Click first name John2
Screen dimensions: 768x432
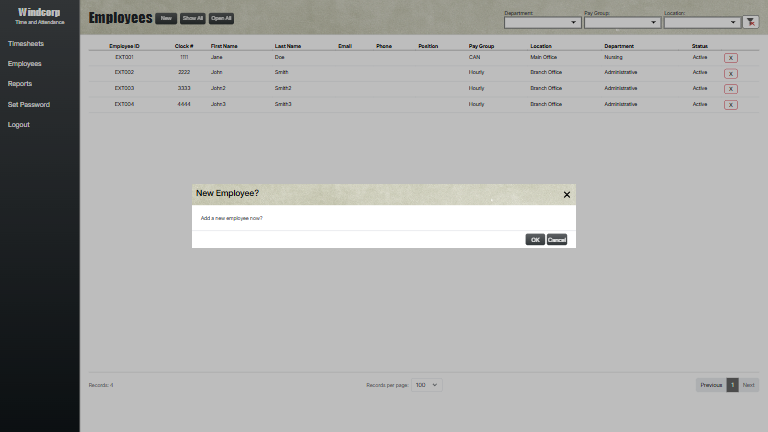218,88
